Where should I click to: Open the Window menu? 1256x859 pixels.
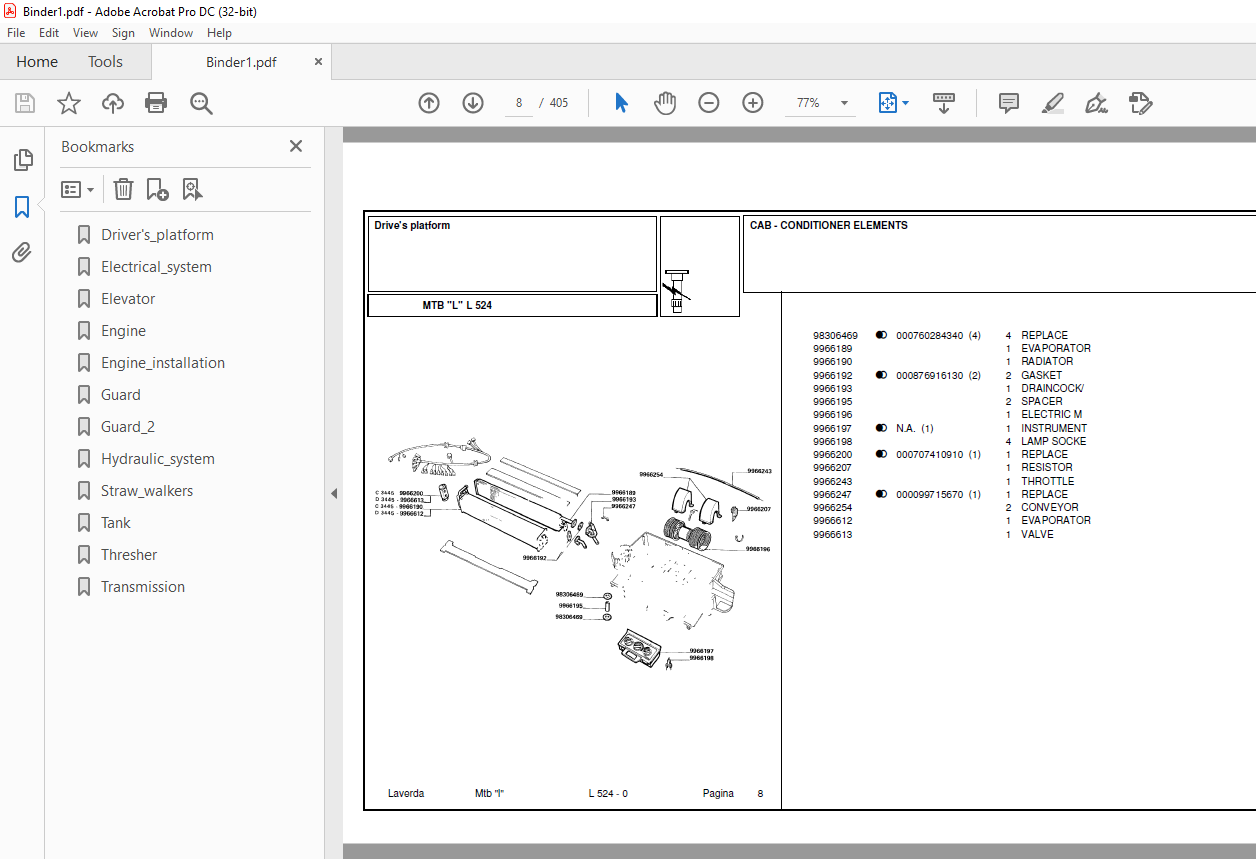[x=171, y=33]
